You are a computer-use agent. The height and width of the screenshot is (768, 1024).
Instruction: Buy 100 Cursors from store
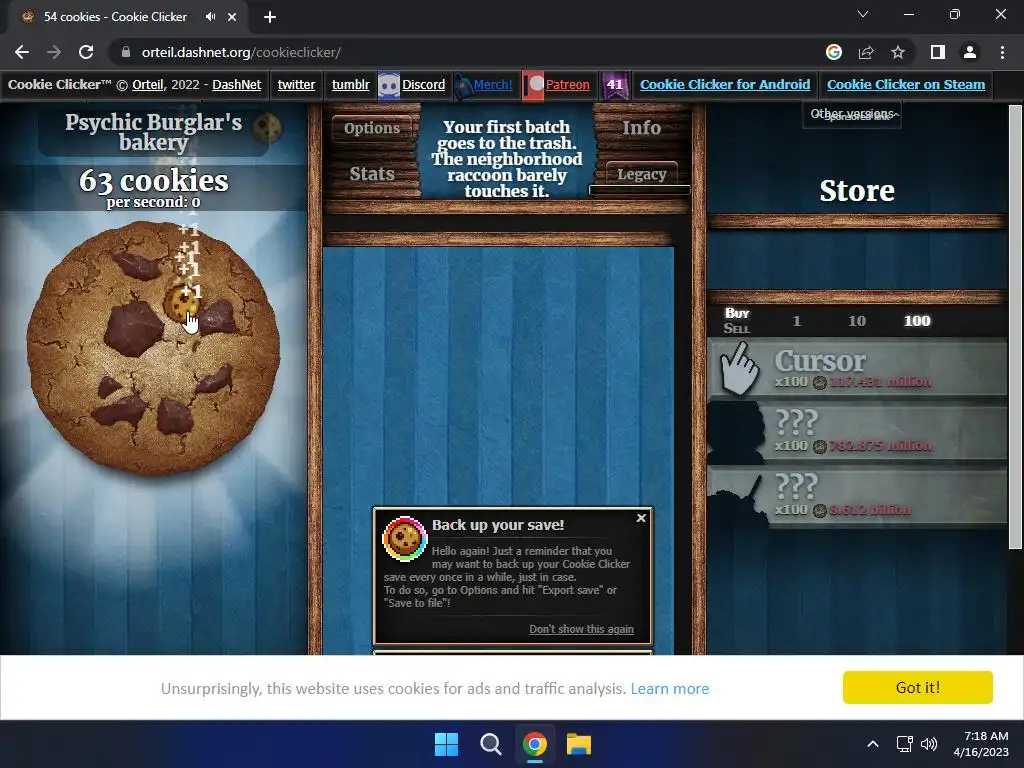click(x=857, y=368)
